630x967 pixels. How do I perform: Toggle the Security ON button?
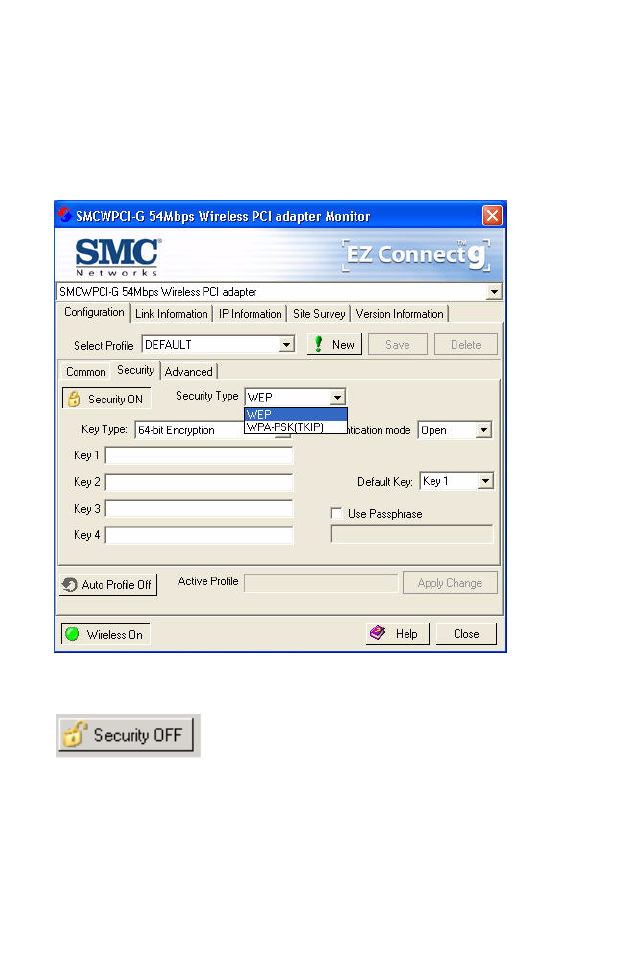click(106, 398)
